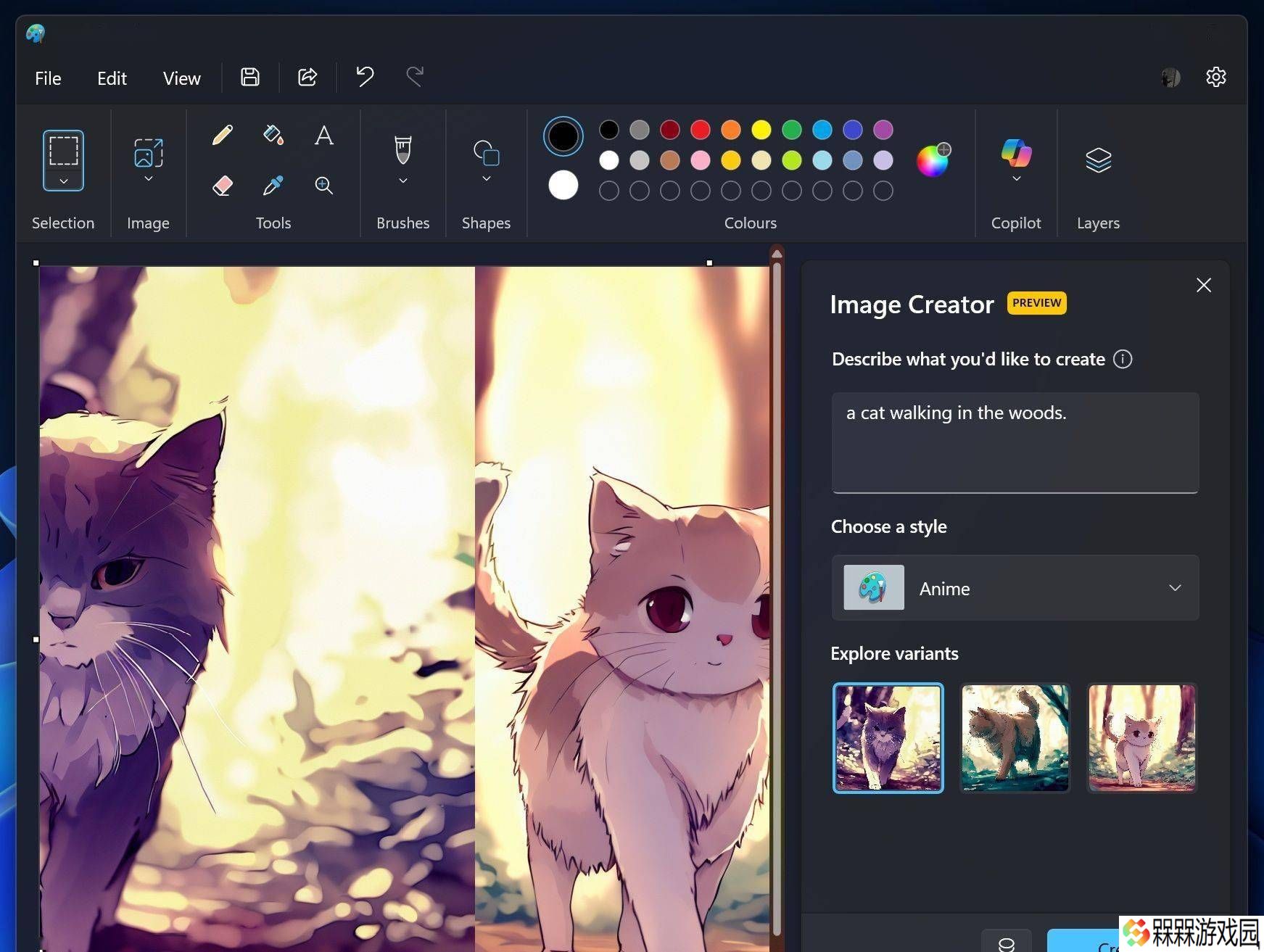This screenshot has height=952, width=1264.
Task: Select the purple cat variant thumbnail
Action: pos(888,738)
